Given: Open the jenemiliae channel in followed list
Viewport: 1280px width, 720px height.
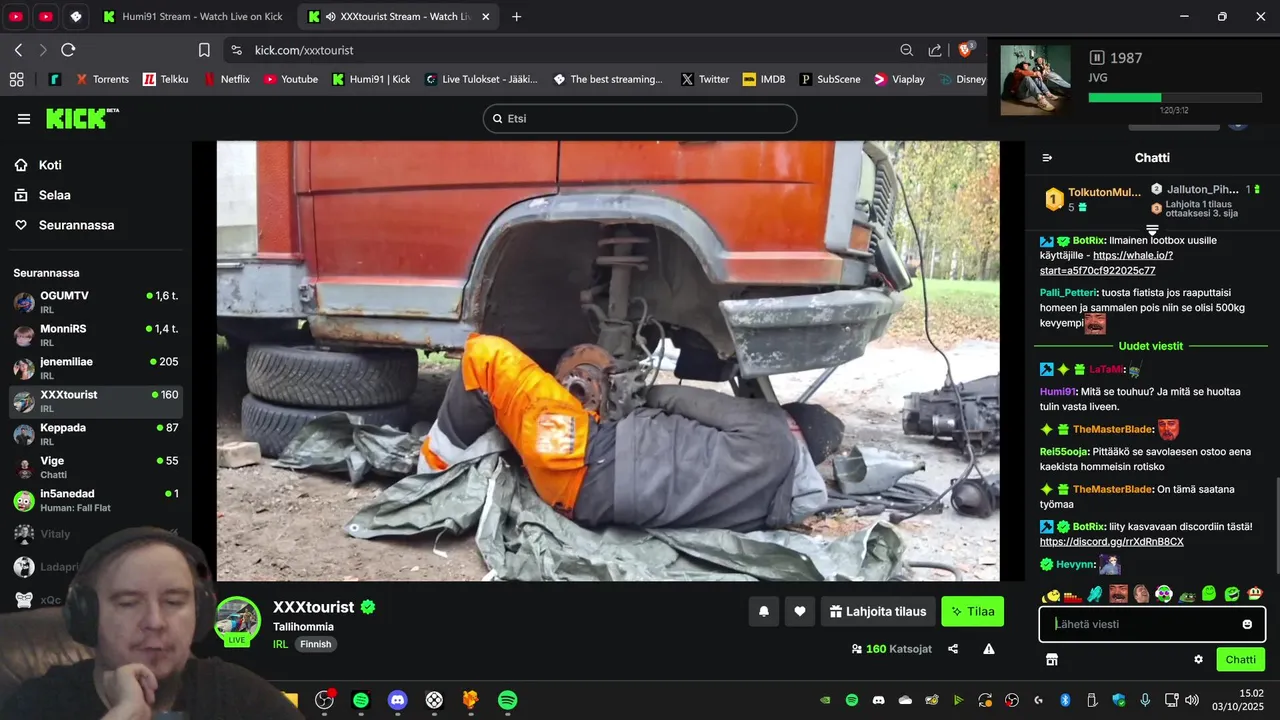Looking at the screenshot, I should (96, 368).
